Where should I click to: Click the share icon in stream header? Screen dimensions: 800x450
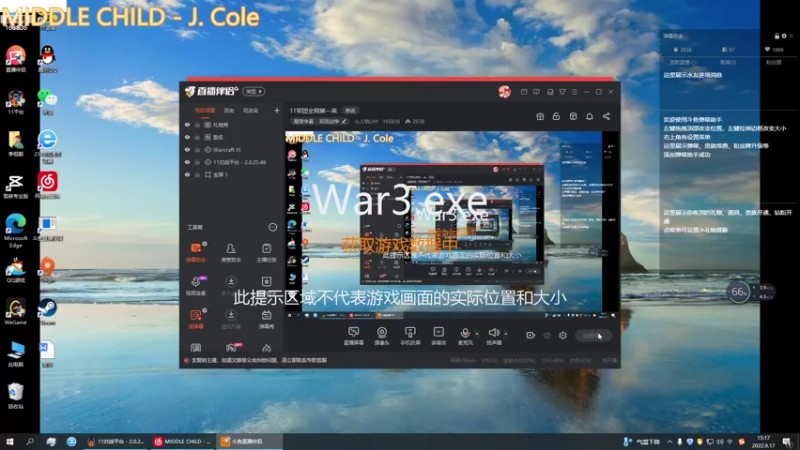[x=606, y=116]
